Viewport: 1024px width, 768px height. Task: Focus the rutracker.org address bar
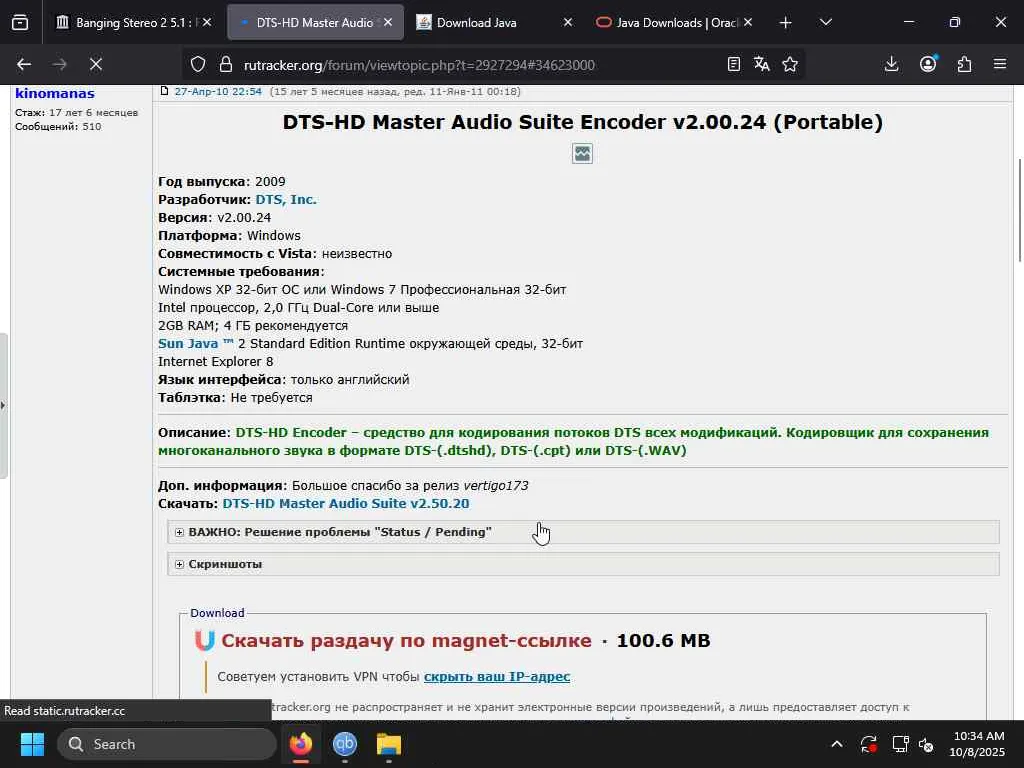[x=419, y=65]
